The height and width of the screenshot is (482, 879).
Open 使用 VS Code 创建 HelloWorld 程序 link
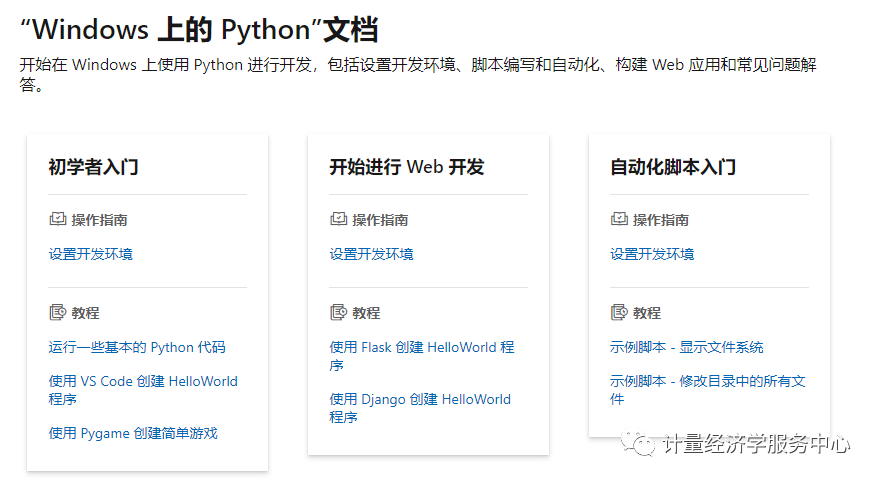tap(144, 390)
